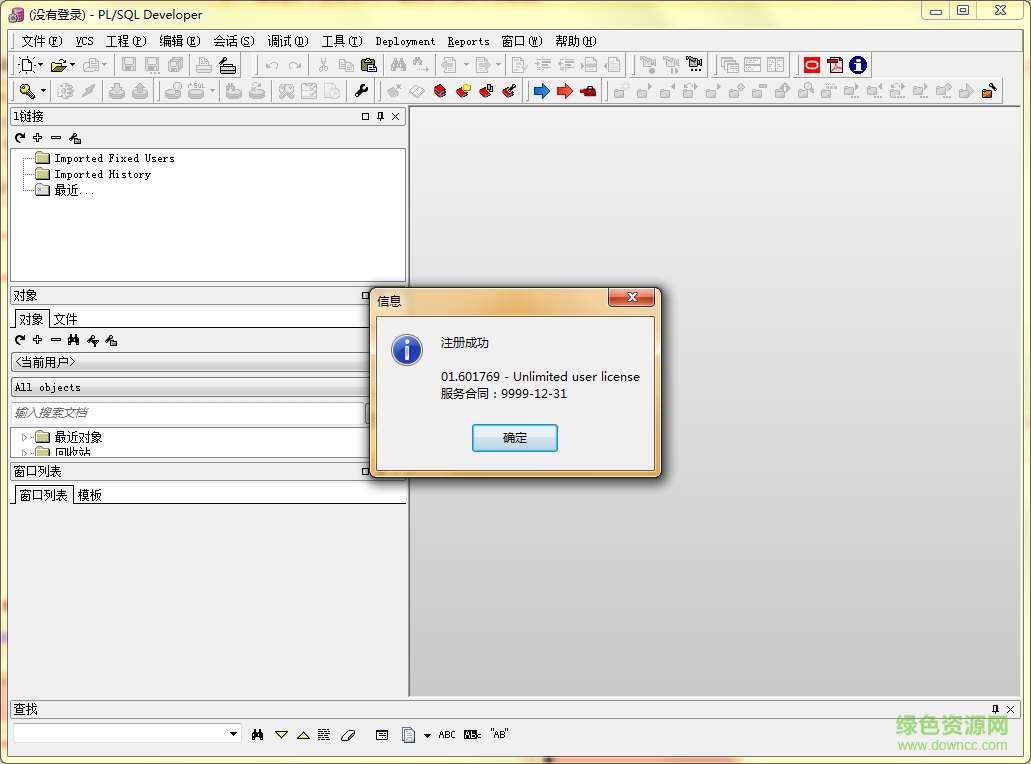Screen dimensions: 1031x764
Task: Click the Paste icon on the toolbar
Action: point(368,65)
